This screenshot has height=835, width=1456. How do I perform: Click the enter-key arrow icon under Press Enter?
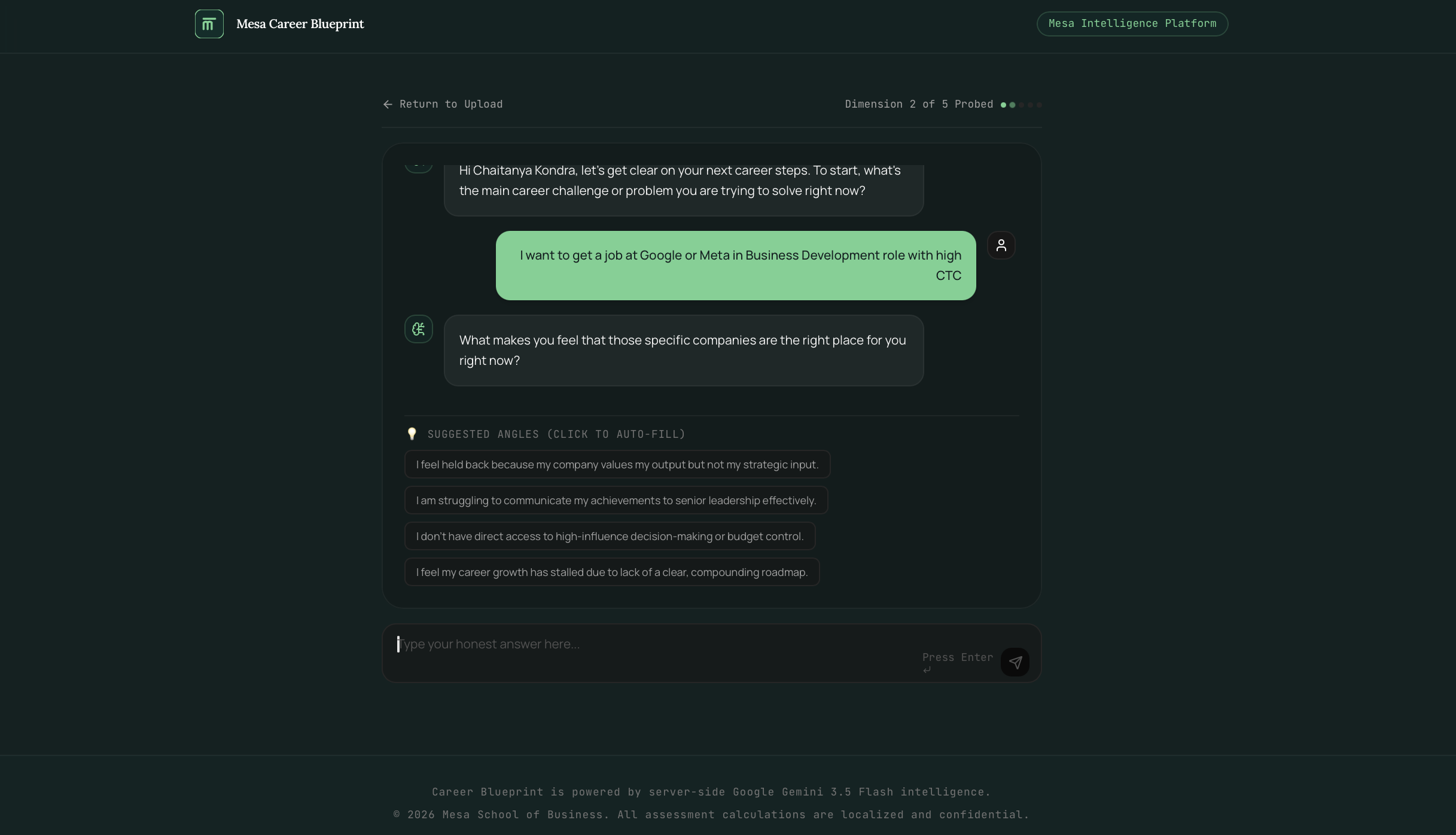coord(927,670)
